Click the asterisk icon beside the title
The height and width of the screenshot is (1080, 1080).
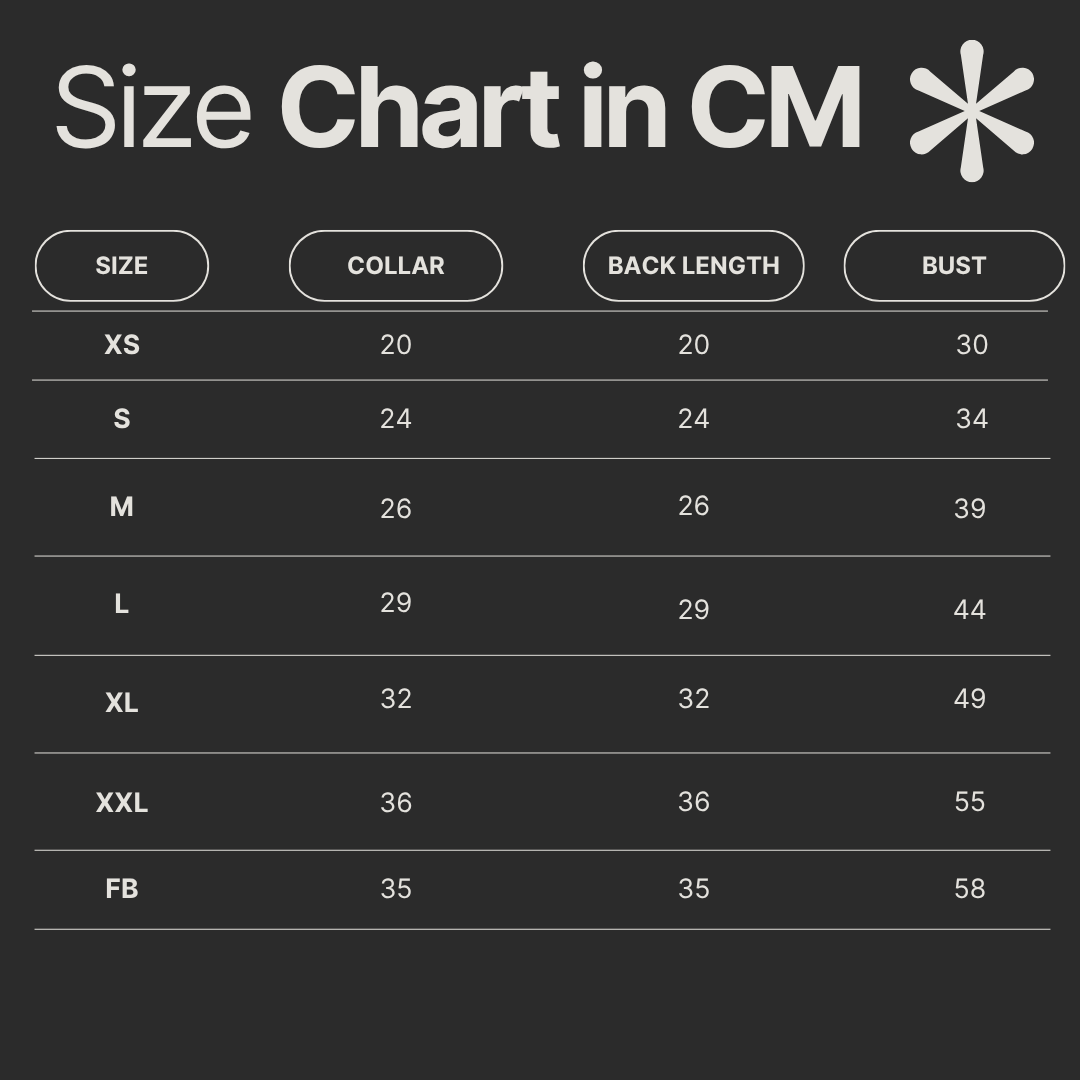pos(971,110)
